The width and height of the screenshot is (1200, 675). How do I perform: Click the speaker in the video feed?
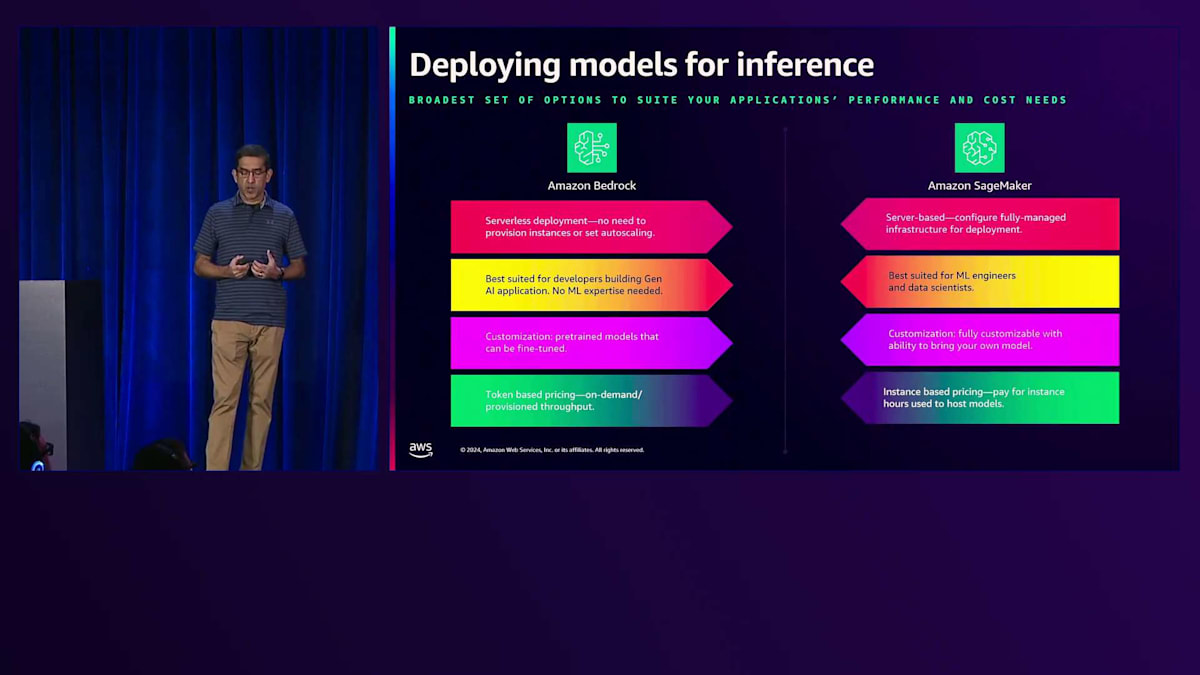(248, 307)
